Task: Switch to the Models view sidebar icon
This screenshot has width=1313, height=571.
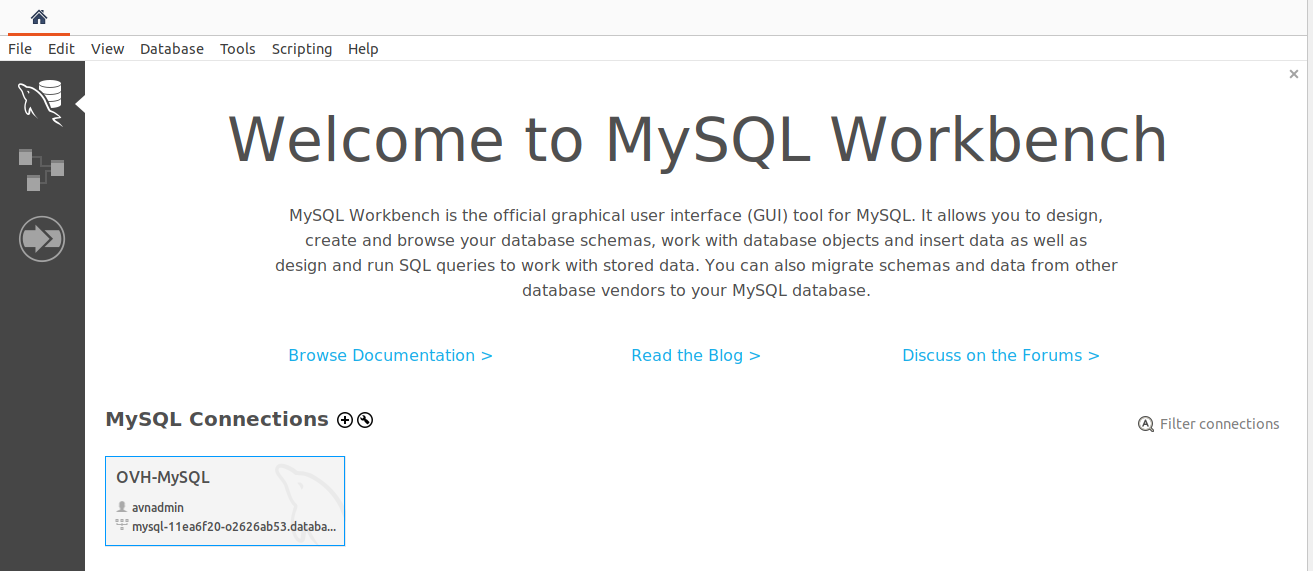Action: tap(41, 169)
